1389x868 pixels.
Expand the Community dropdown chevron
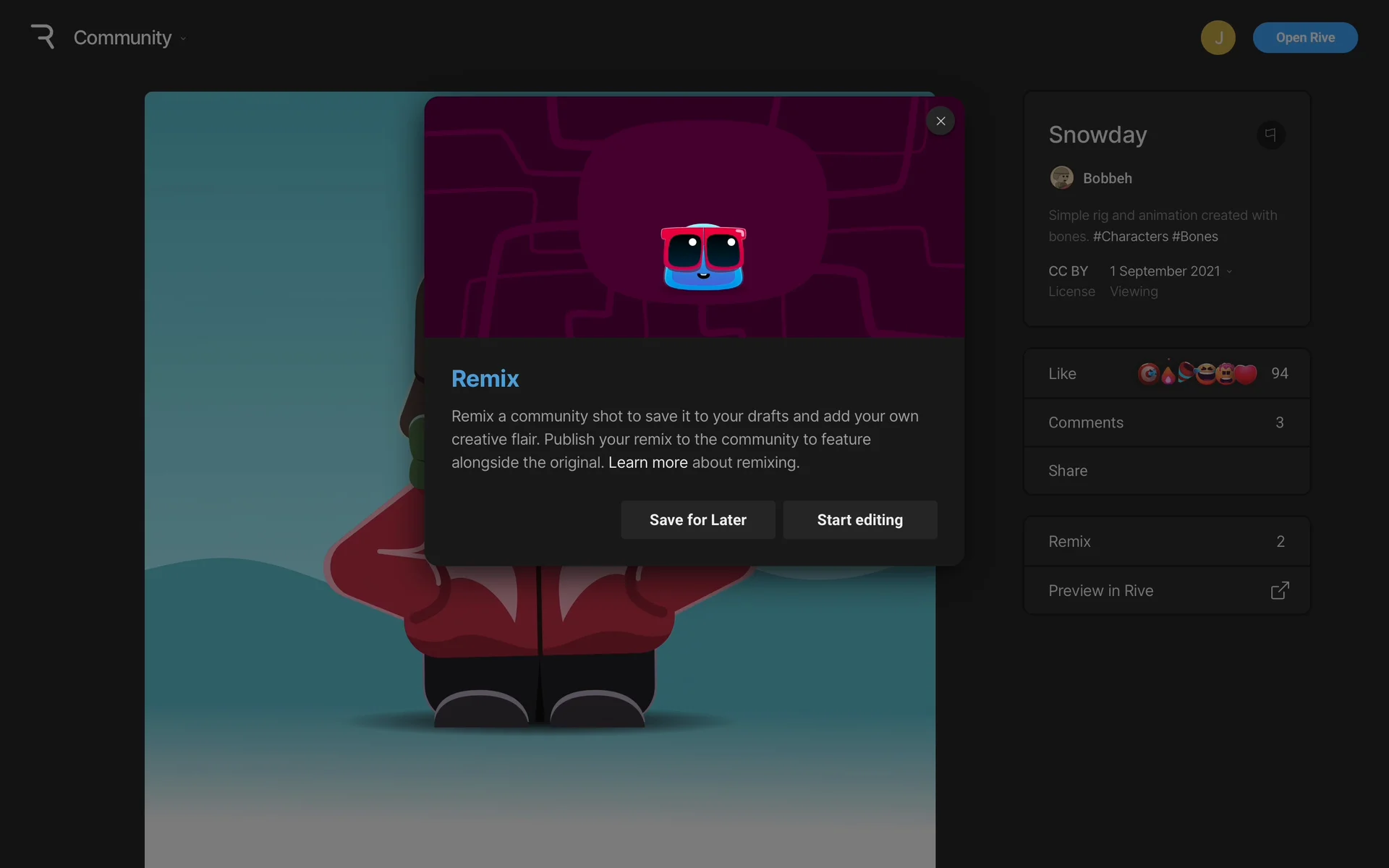[183, 39]
